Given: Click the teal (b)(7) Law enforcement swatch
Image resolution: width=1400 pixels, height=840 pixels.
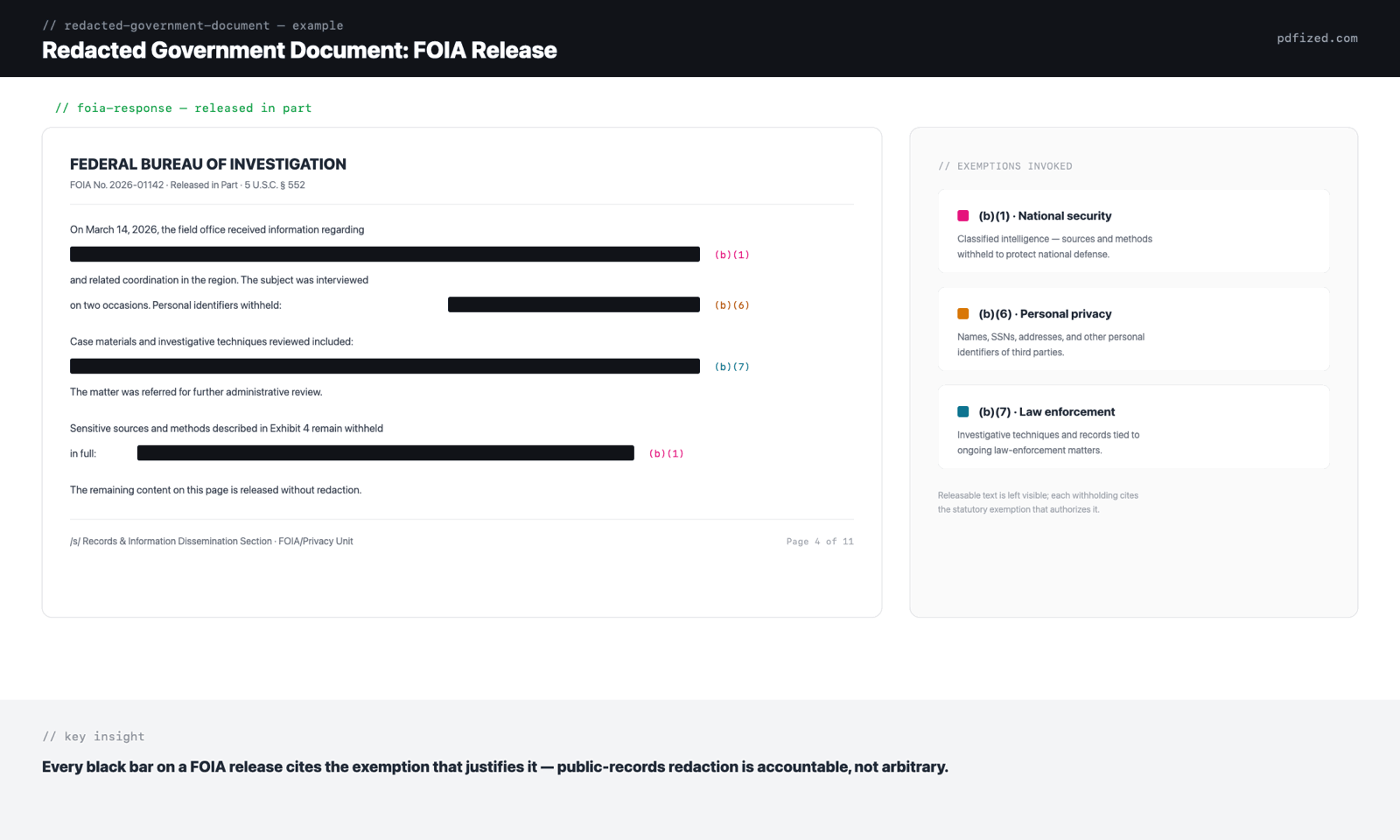Looking at the screenshot, I should [962, 411].
